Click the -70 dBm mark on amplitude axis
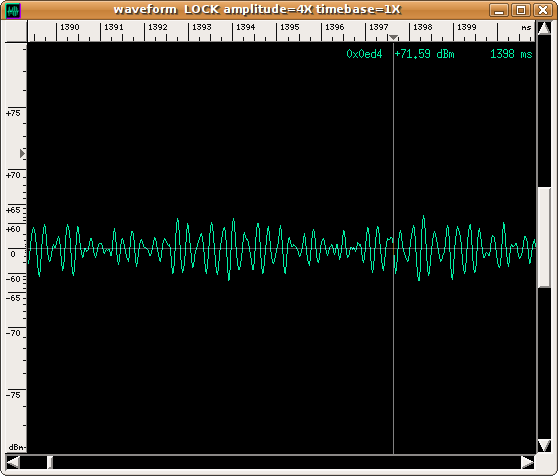This screenshot has height=476, width=558. 13,333
